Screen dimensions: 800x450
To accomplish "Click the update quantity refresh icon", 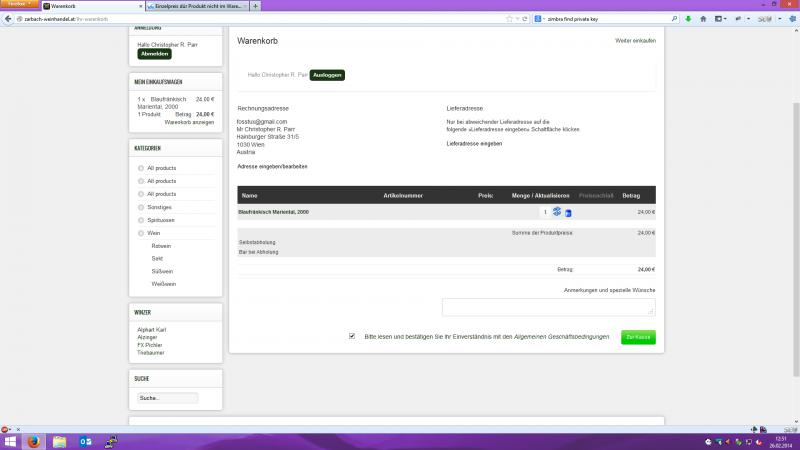I will tap(557, 212).
